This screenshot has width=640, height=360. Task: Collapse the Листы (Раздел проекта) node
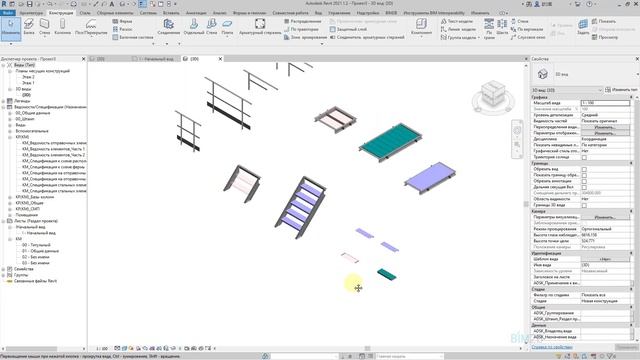click(3, 221)
